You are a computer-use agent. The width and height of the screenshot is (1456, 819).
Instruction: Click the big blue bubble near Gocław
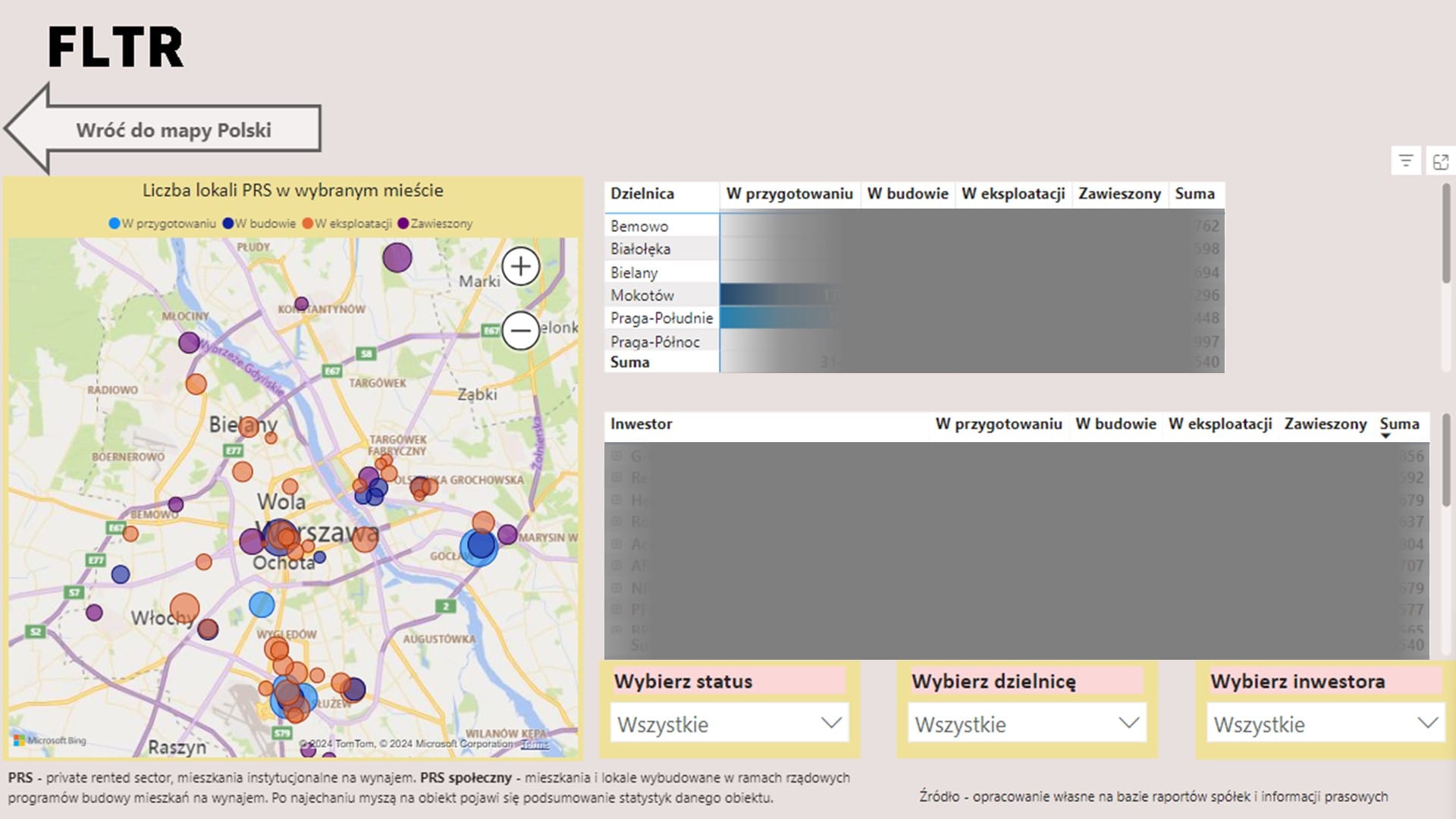pos(479,546)
